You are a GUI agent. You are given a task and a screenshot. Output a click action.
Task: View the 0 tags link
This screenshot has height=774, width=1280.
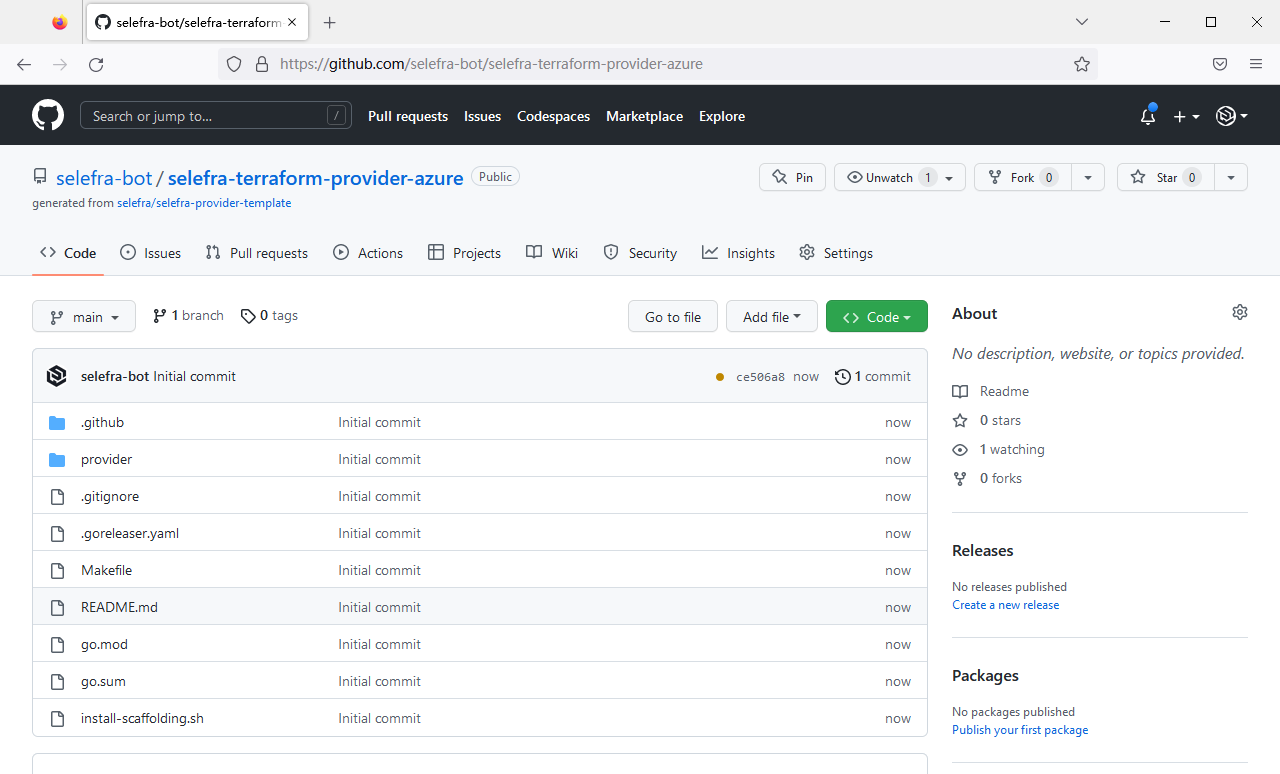pos(269,315)
